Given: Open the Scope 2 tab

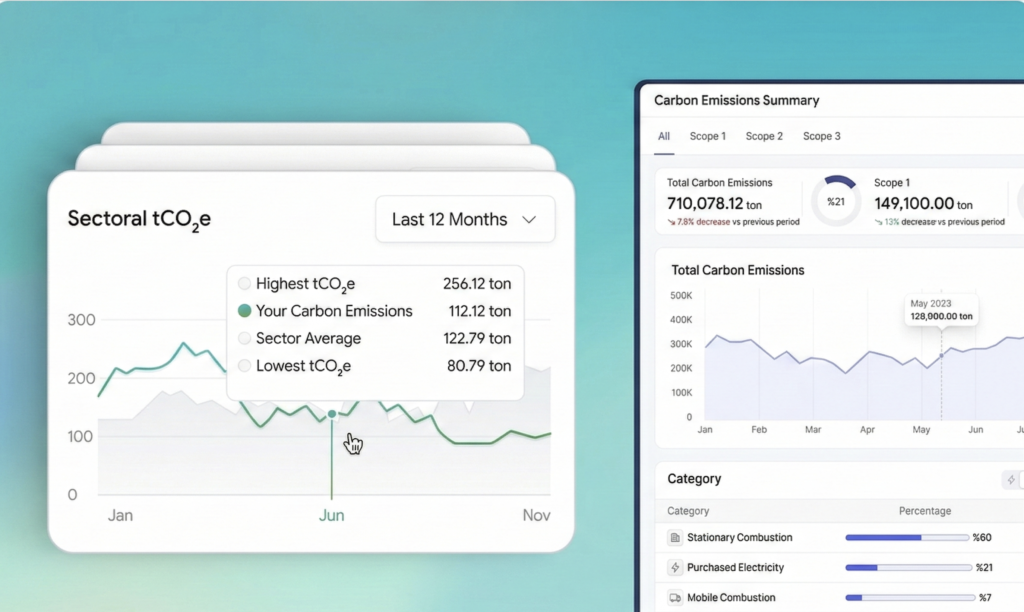Looking at the screenshot, I should tap(764, 136).
